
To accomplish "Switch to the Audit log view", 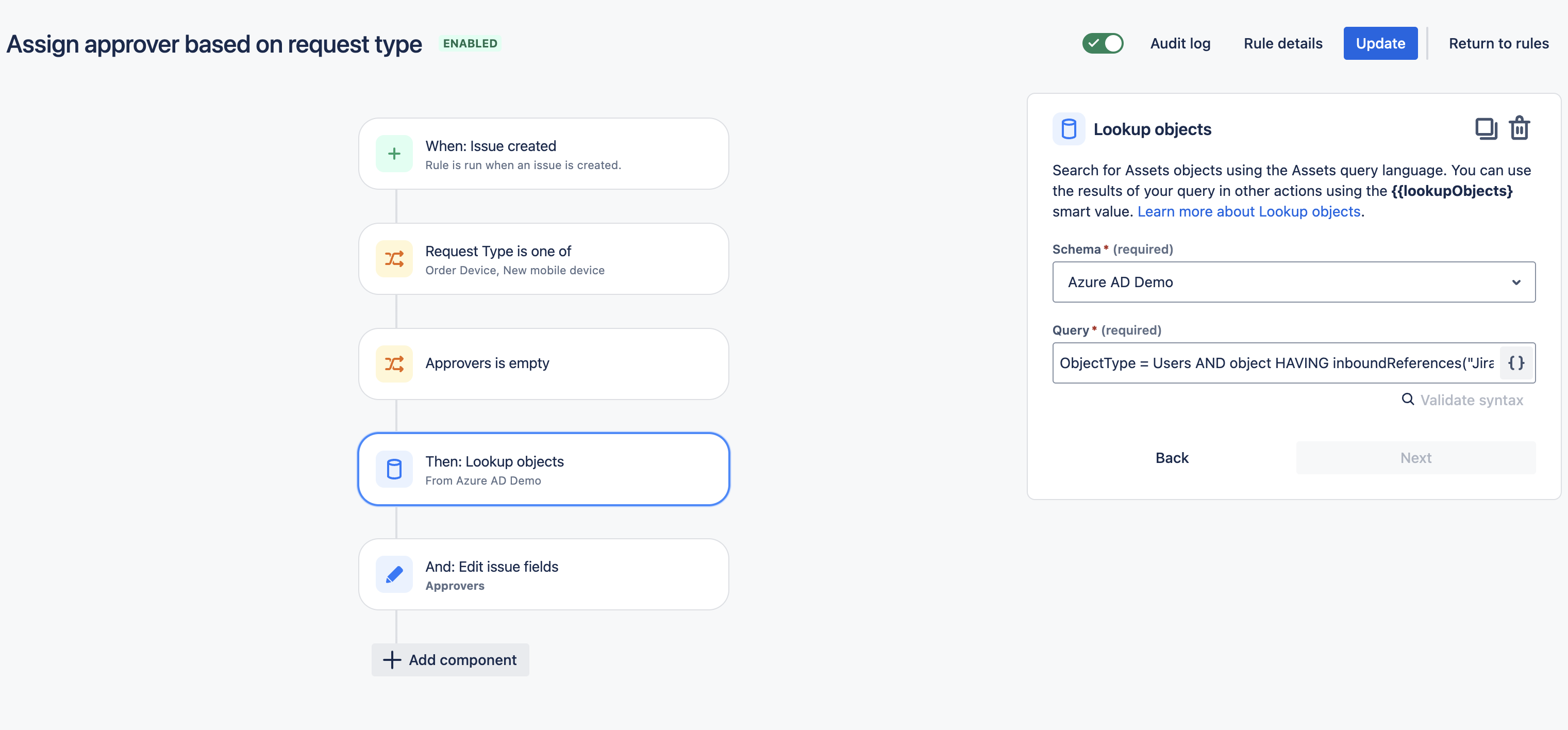I will click(x=1180, y=43).
